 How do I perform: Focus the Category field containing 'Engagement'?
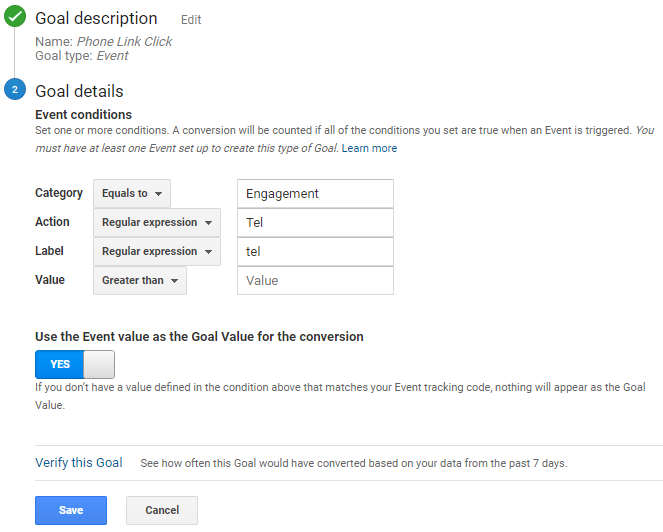click(315, 193)
